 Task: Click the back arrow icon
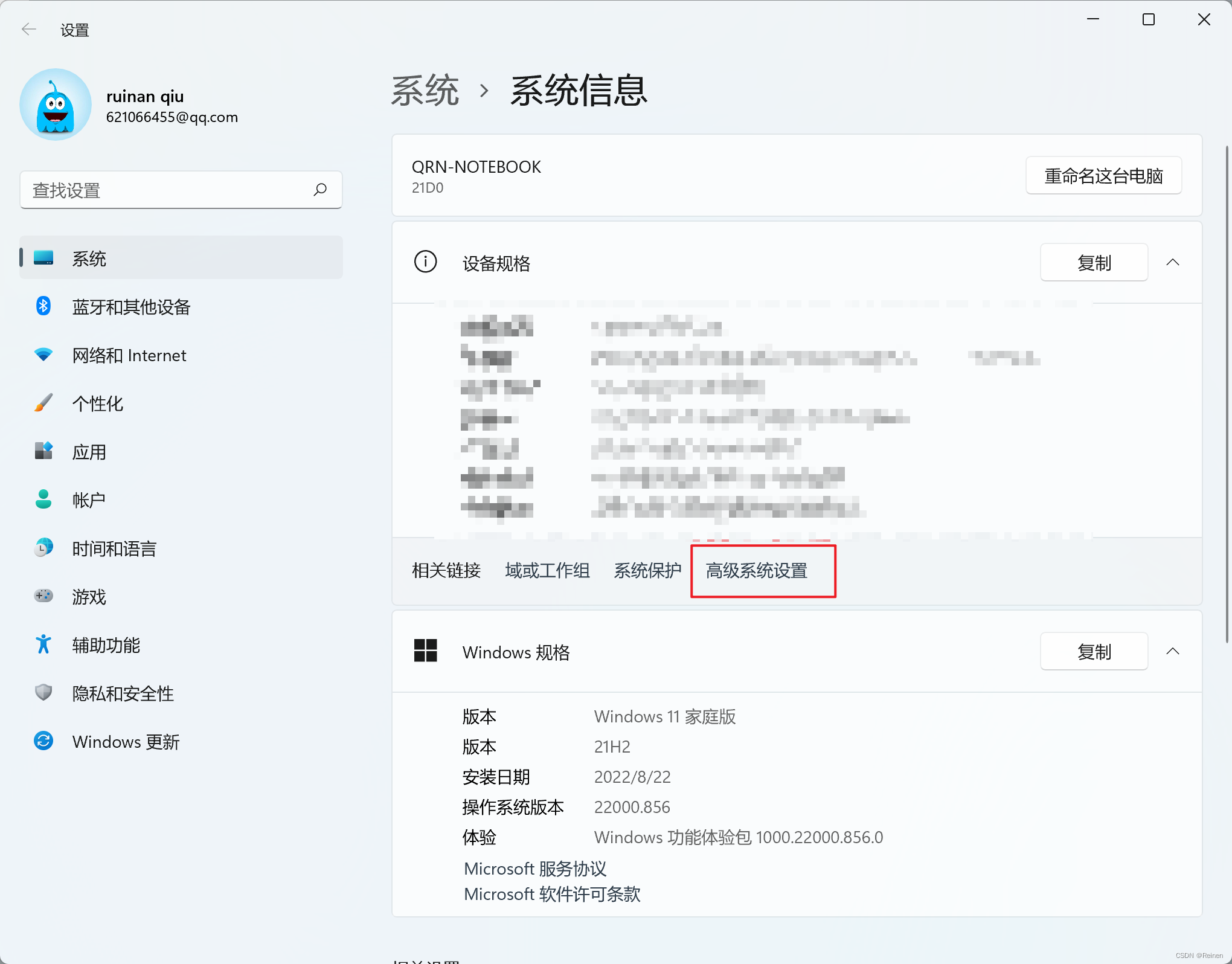[x=28, y=29]
